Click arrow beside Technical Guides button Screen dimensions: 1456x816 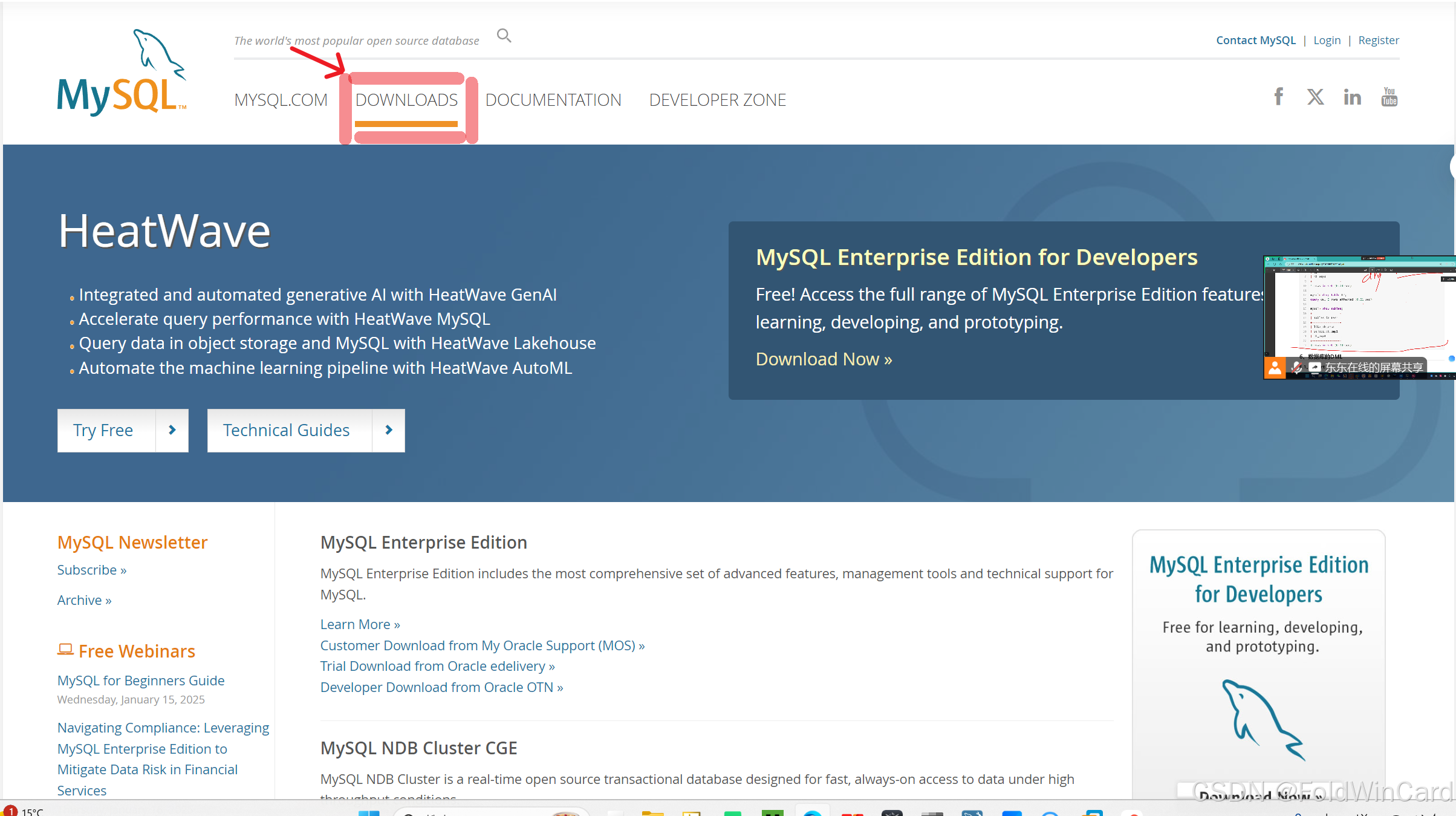coord(389,430)
